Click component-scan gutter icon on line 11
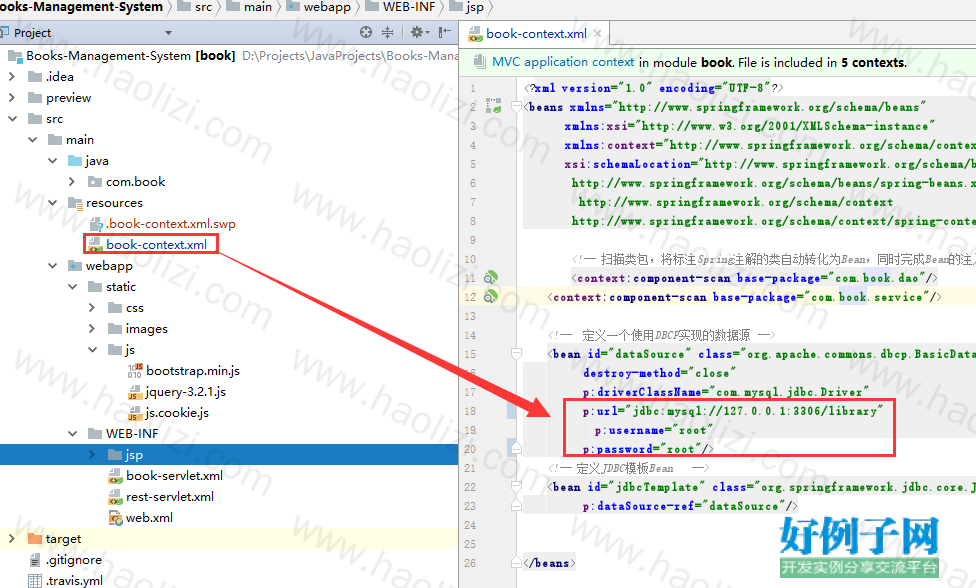The width and height of the screenshot is (976, 588). tap(491, 278)
